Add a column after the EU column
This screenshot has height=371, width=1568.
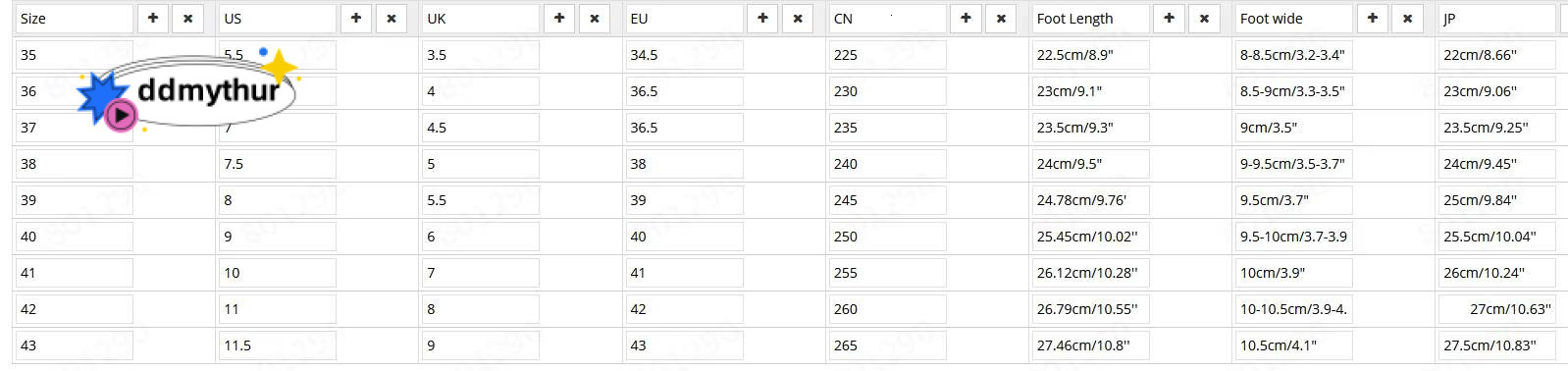tap(762, 18)
